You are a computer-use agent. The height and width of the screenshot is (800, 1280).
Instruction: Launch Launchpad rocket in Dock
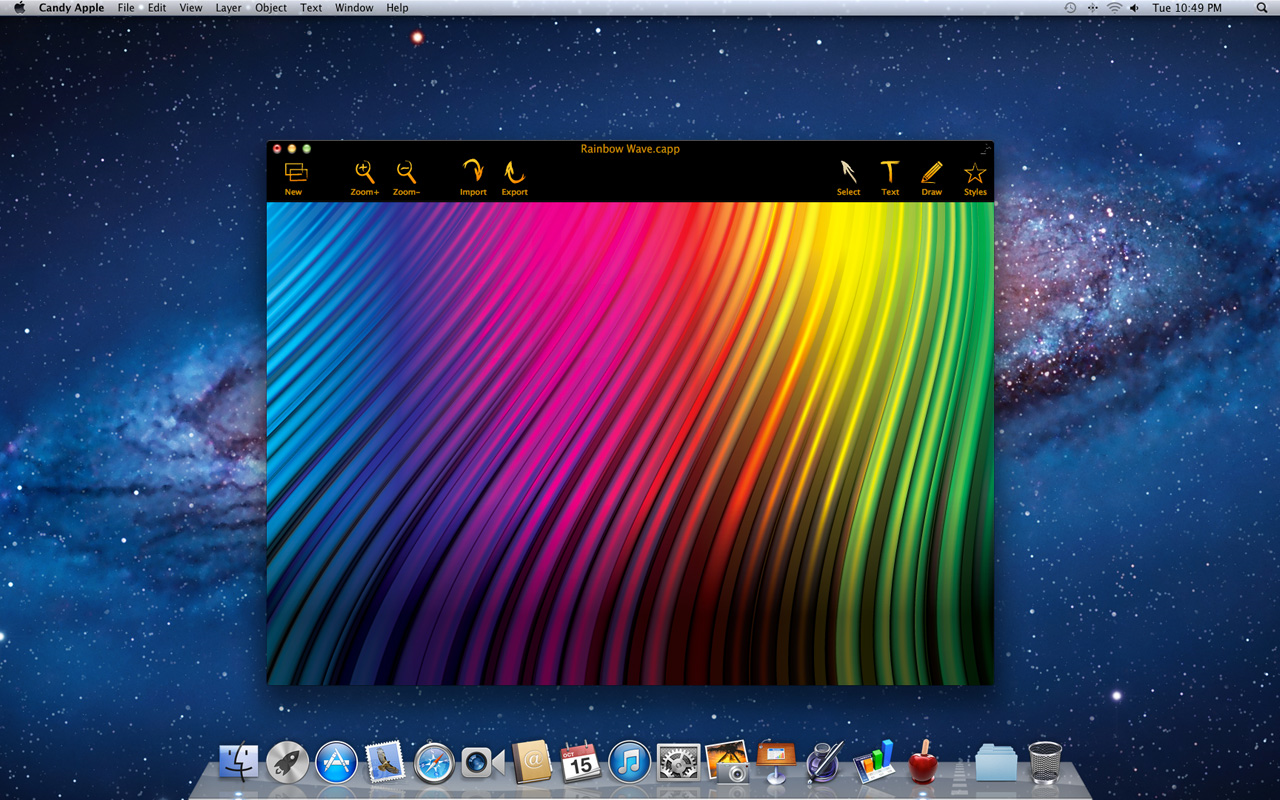pyautogui.click(x=288, y=762)
